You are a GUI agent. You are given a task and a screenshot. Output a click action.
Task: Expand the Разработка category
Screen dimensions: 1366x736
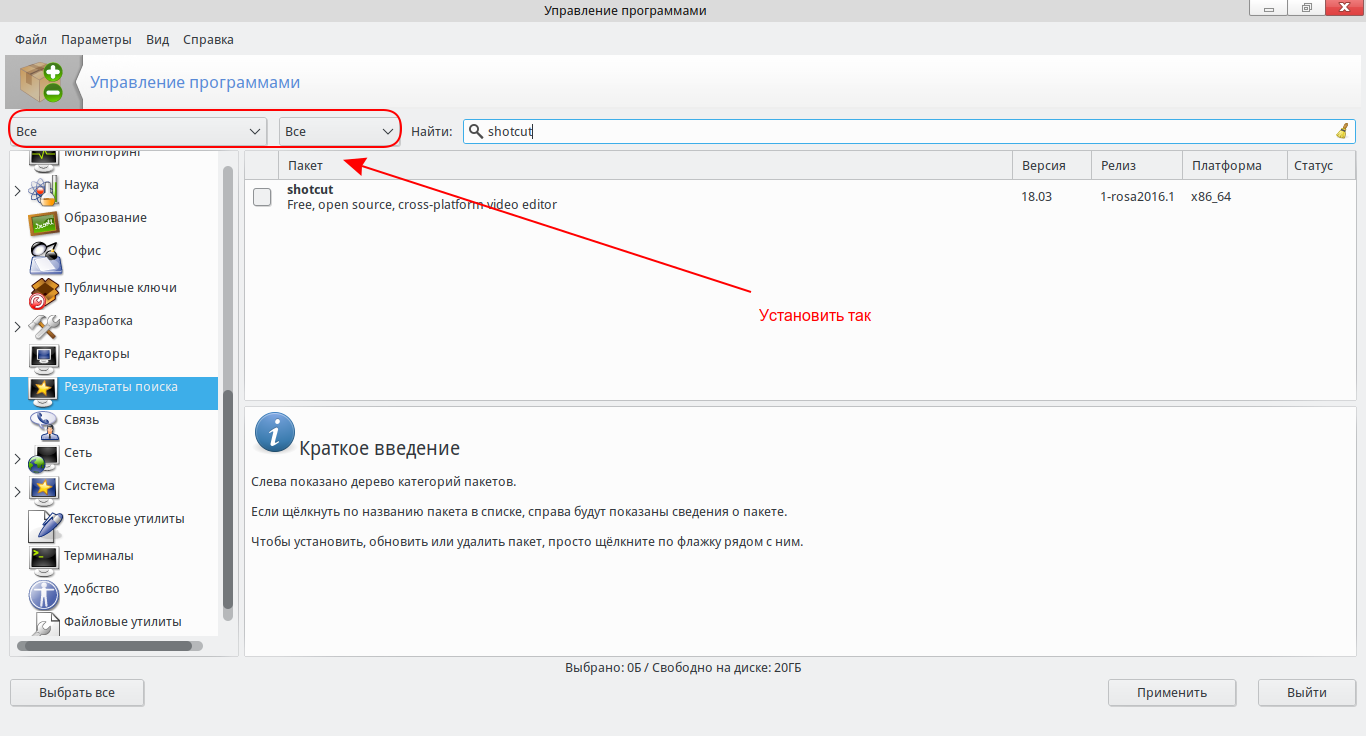18,326
